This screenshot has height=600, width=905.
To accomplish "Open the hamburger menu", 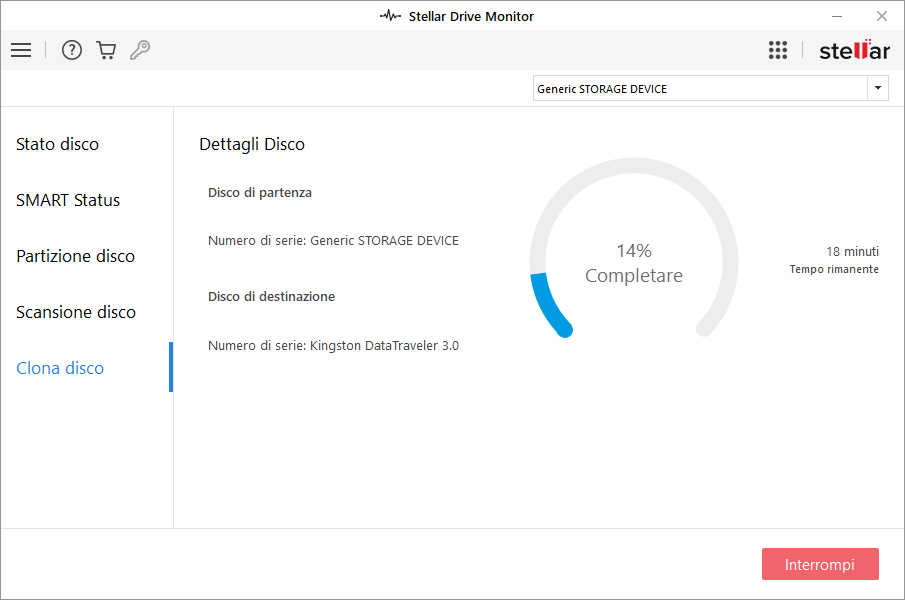I will [x=21, y=50].
